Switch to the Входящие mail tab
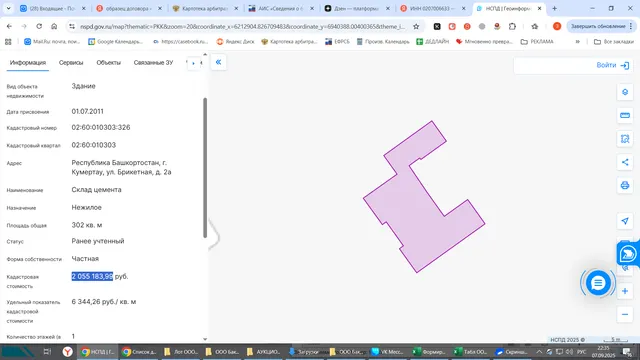Screen dimensions: 640x360 (53, 9)
